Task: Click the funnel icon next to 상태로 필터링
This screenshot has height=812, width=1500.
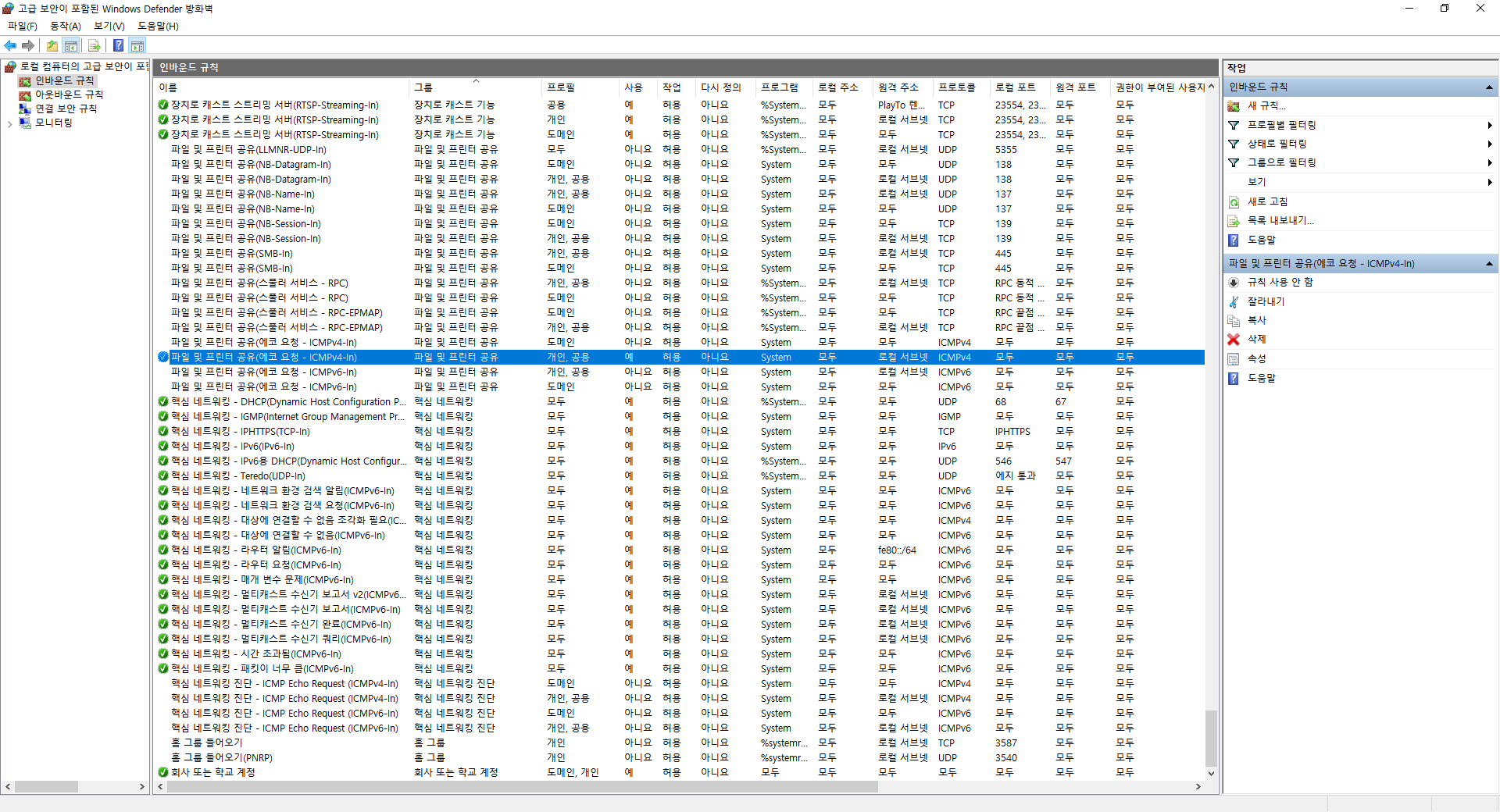Action: click(1234, 144)
